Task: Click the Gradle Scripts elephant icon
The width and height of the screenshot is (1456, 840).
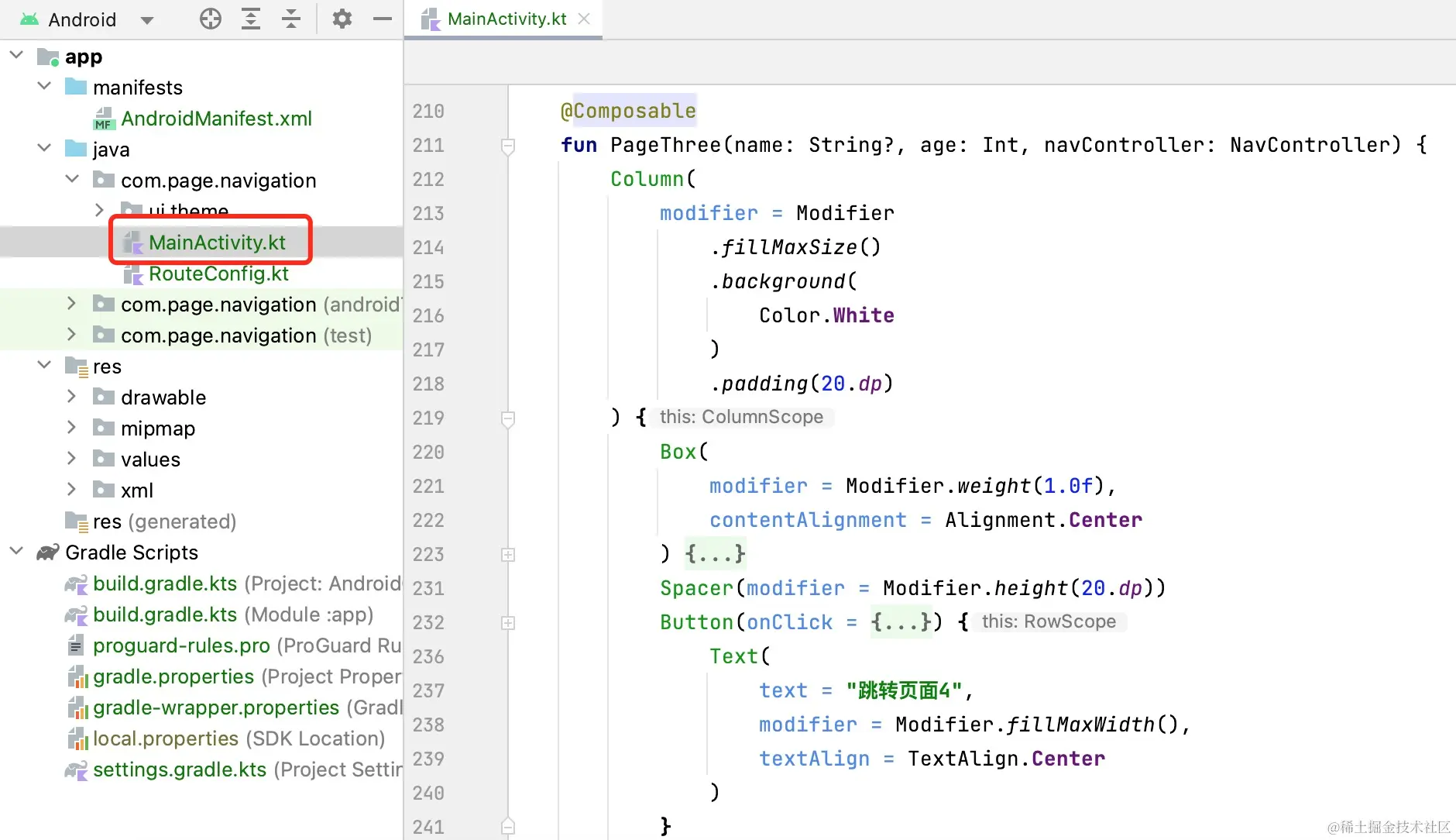Action: pyautogui.click(x=48, y=553)
